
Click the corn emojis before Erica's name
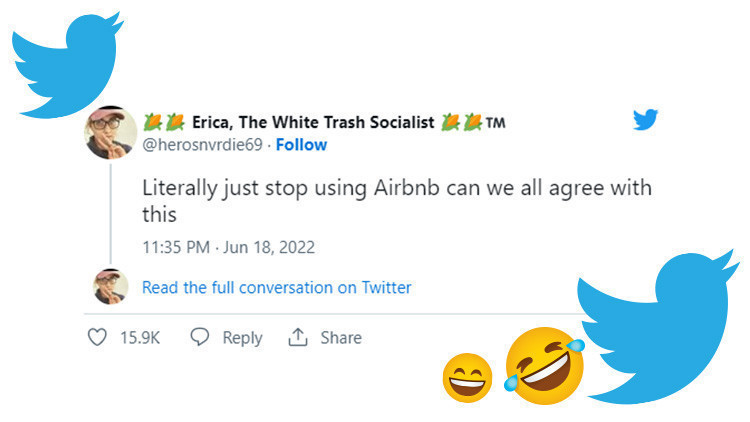(x=162, y=123)
